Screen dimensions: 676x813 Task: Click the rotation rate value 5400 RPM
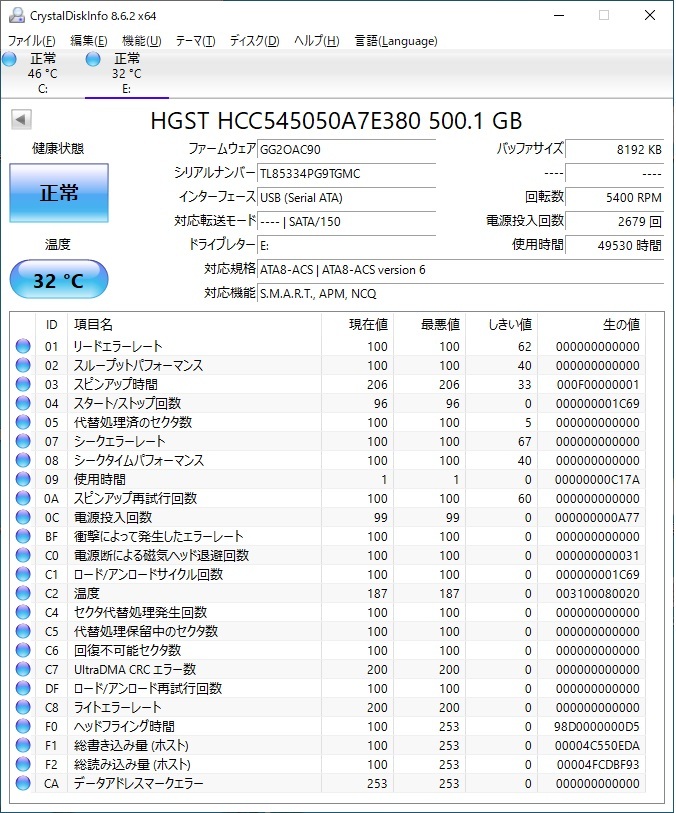pos(614,198)
